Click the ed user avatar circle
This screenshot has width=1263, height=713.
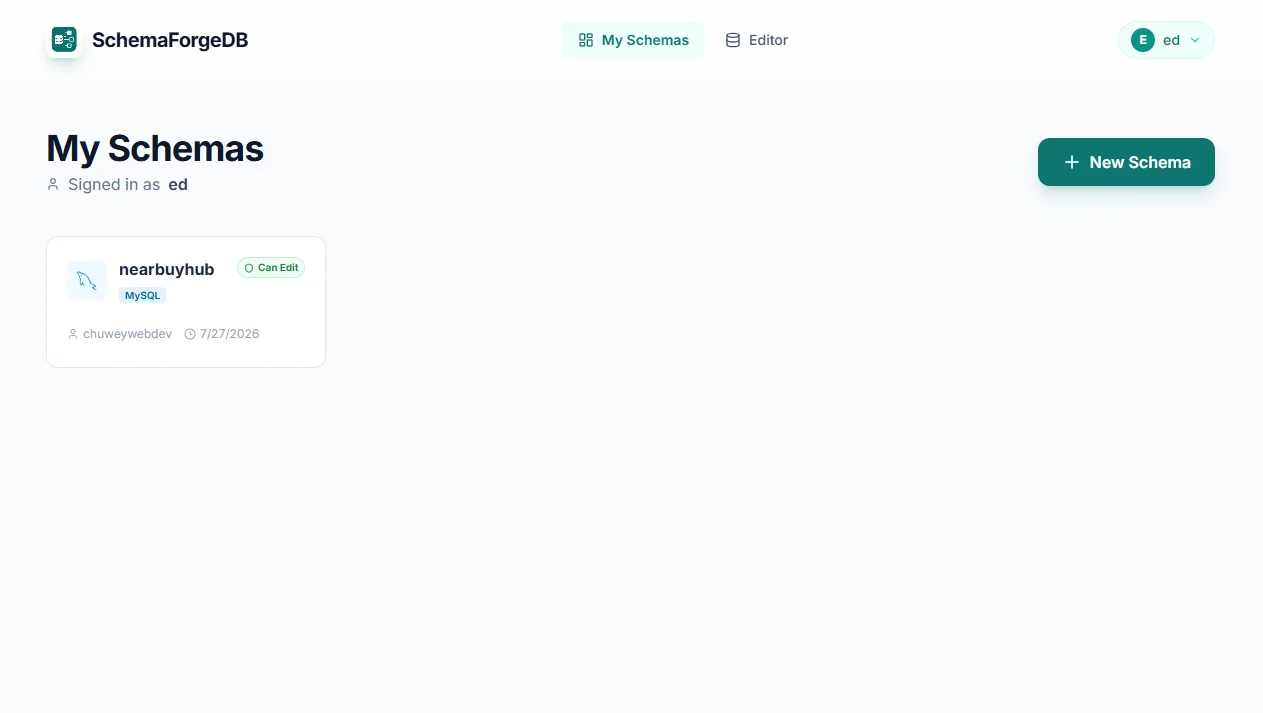pyautogui.click(x=1143, y=40)
